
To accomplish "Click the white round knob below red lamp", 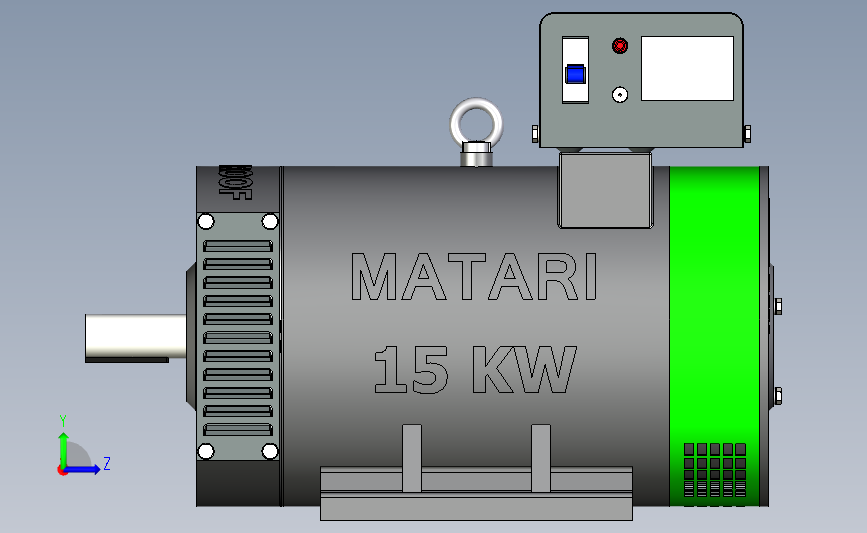I will tap(620, 95).
